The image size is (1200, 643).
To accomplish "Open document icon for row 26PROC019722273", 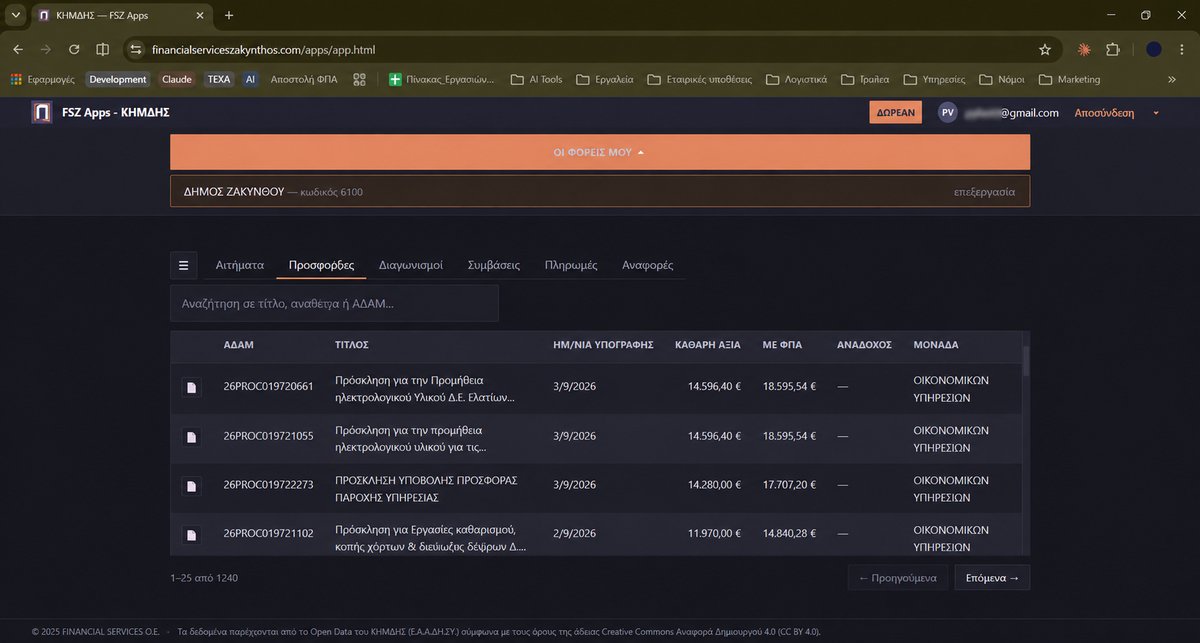I will point(191,485).
